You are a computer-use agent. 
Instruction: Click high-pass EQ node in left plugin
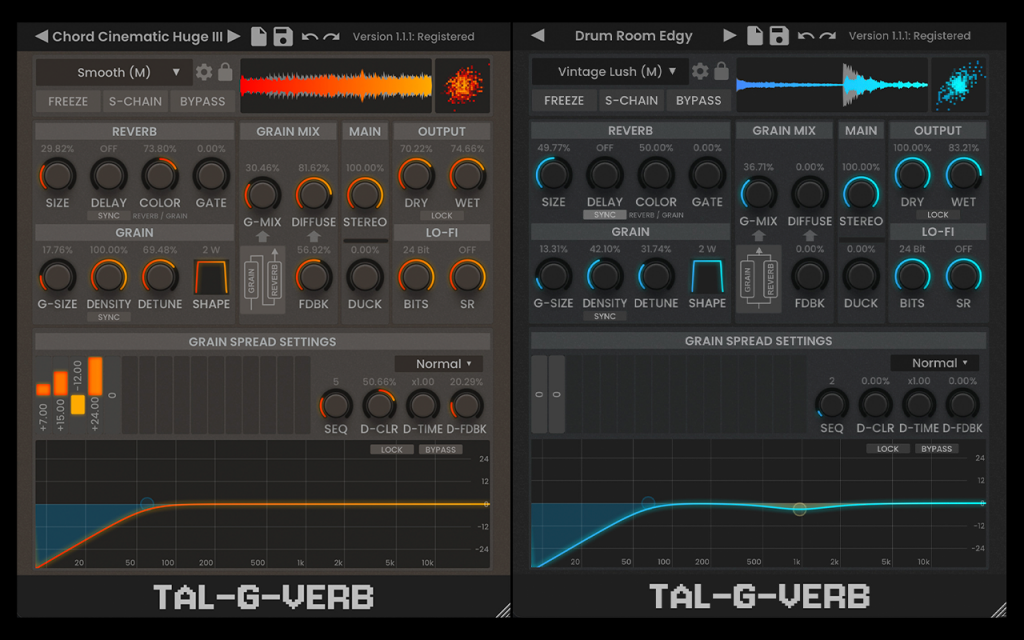click(147, 504)
